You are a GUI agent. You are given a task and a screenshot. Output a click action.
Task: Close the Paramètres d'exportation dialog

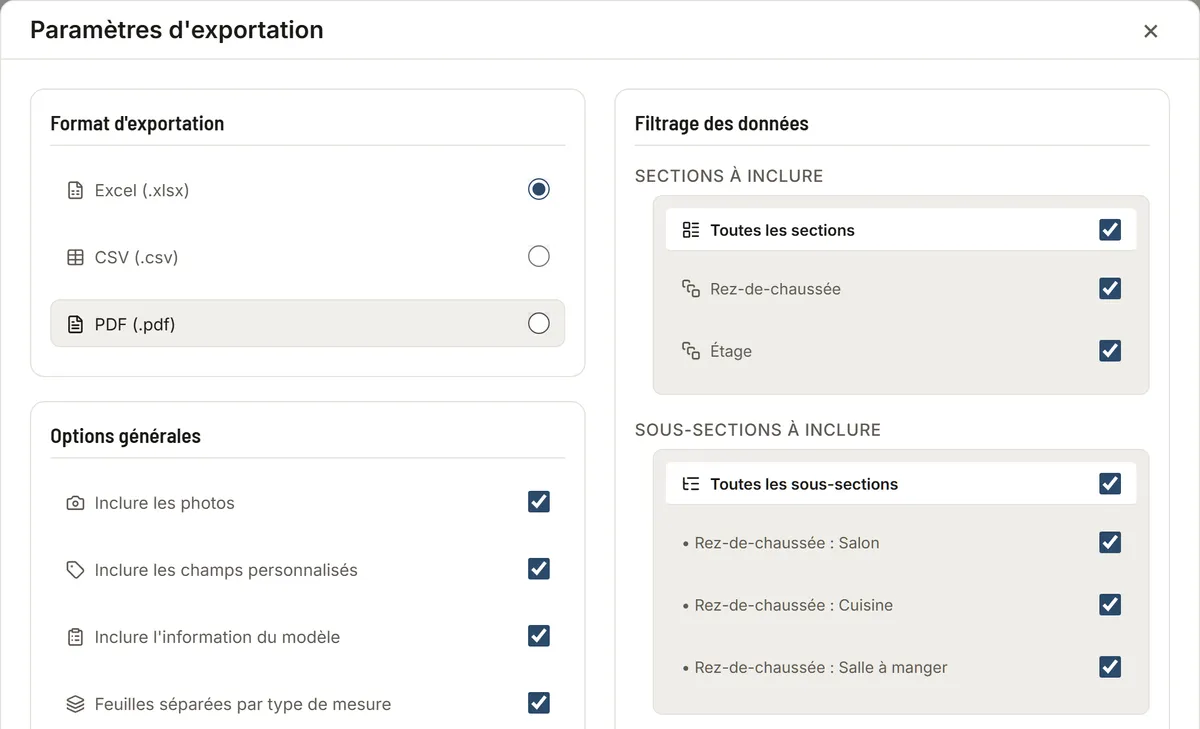click(1151, 31)
